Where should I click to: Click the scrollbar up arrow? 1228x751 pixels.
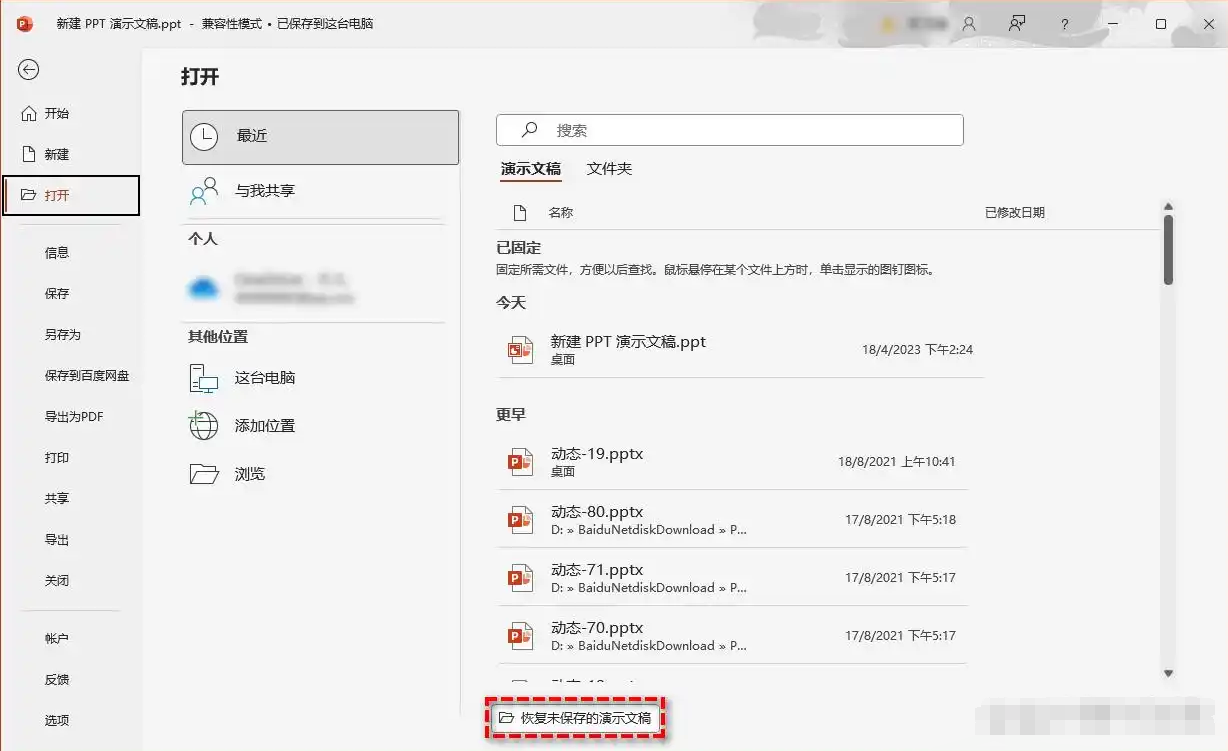[1168, 206]
